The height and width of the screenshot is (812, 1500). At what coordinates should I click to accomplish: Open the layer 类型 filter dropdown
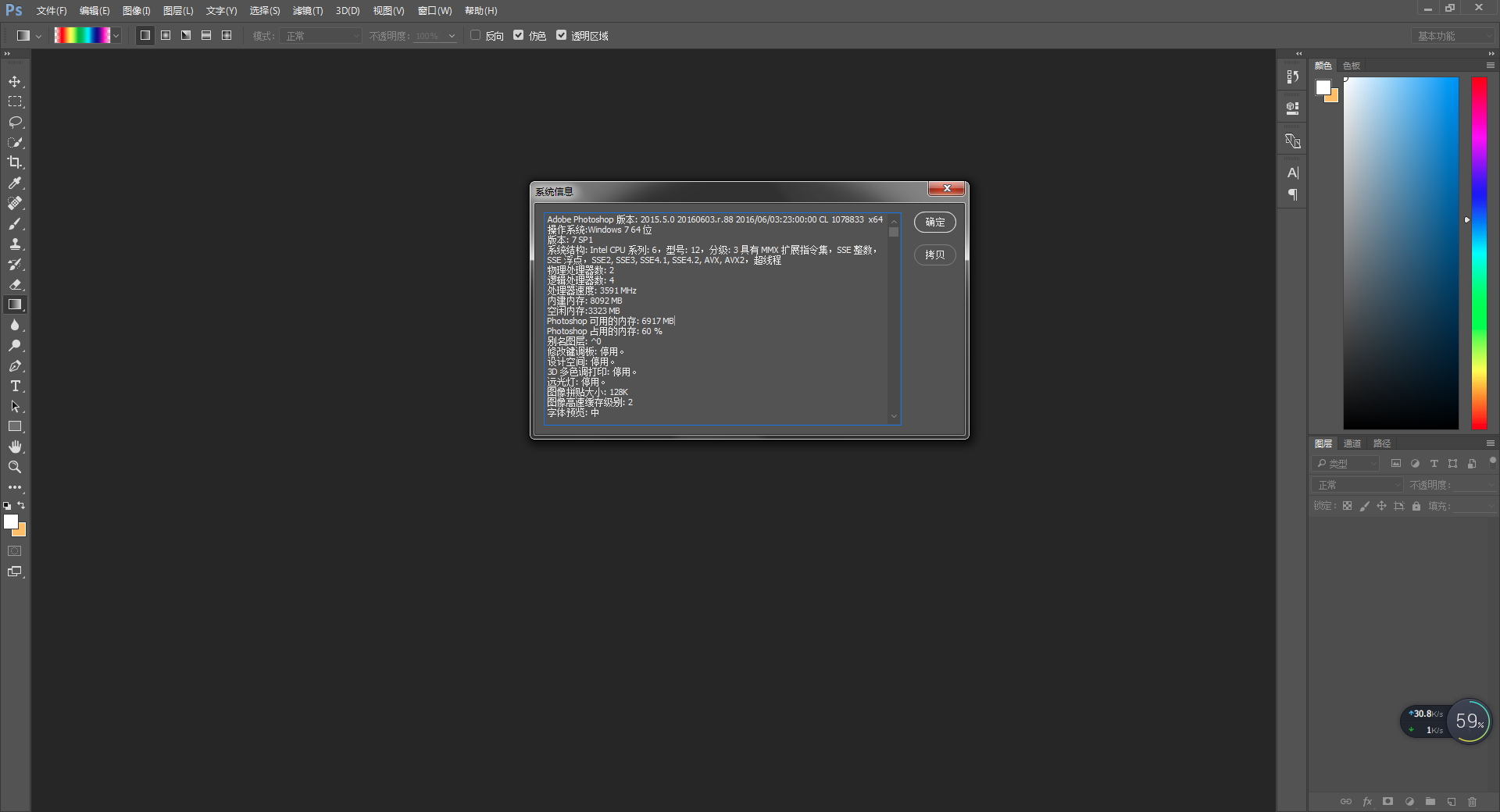(x=1346, y=464)
